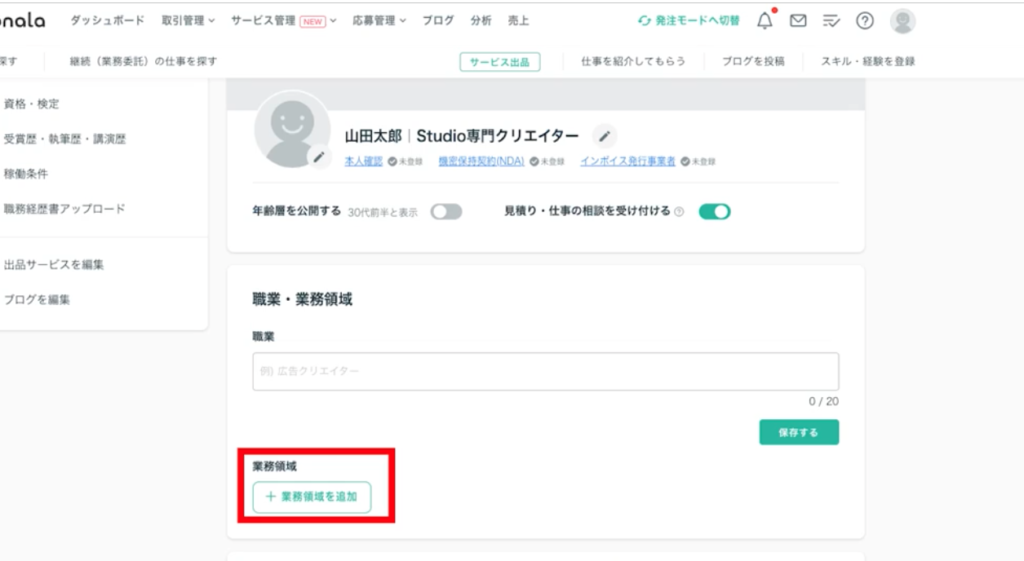Edit the profile photo with pencil icon
Image resolution: width=1024 pixels, height=561 pixels.
319,157
